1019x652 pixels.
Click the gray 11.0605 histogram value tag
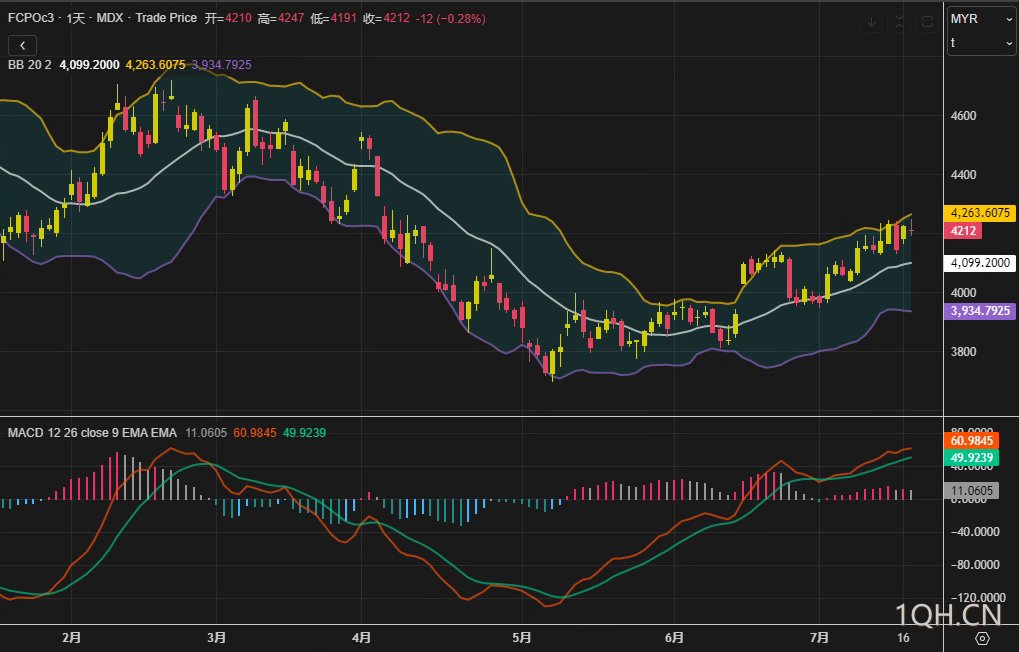coord(972,491)
